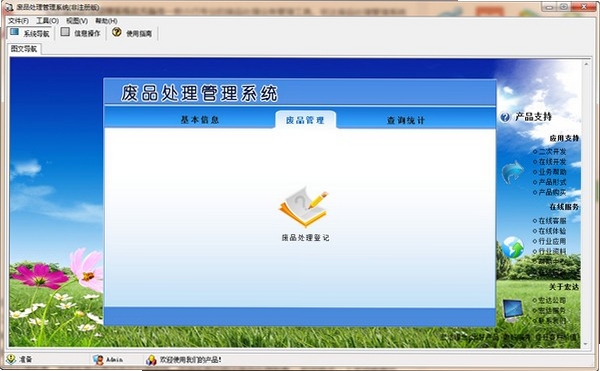This screenshot has height=371, width=600.
Task: Maximize the application window
Action: point(564,7)
